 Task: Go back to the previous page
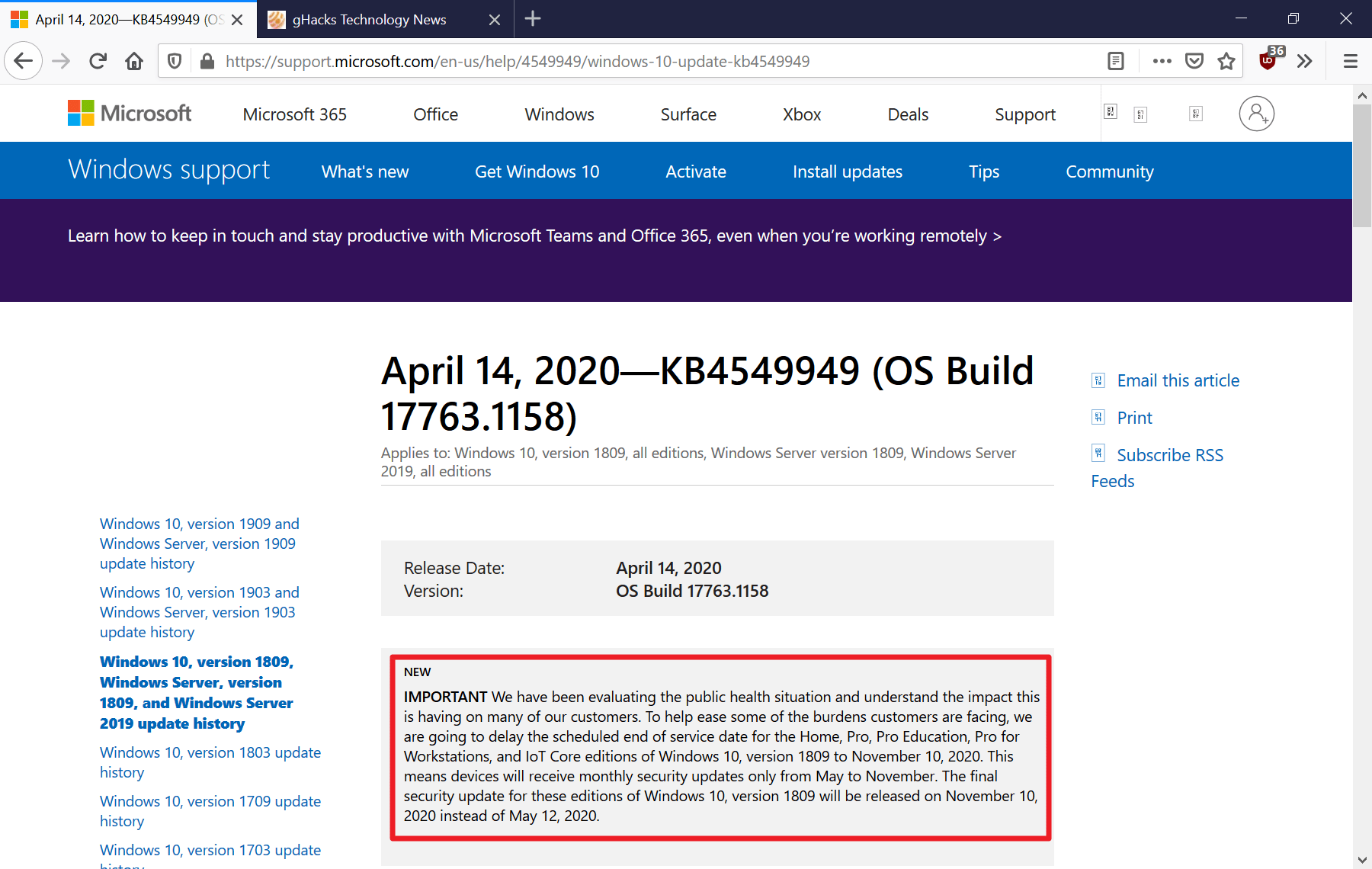pos(23,61)
